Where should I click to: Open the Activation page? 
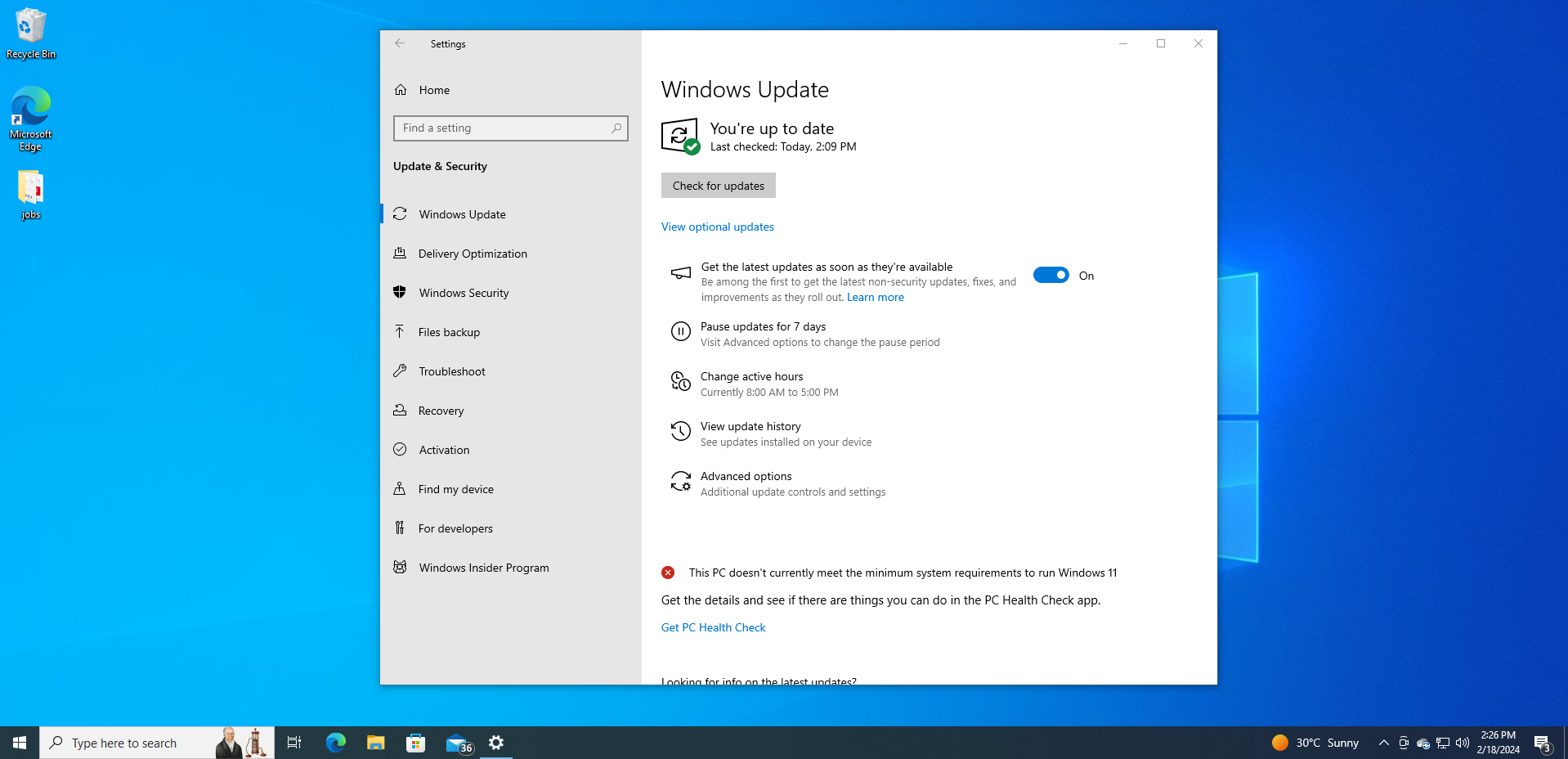pyautogui.click(x=511, y=450)
